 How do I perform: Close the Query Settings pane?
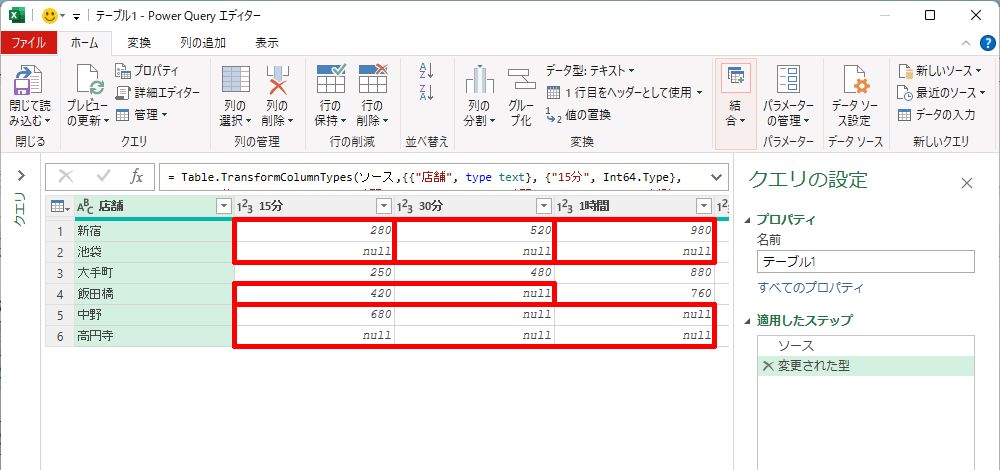[x=966, y=183]
